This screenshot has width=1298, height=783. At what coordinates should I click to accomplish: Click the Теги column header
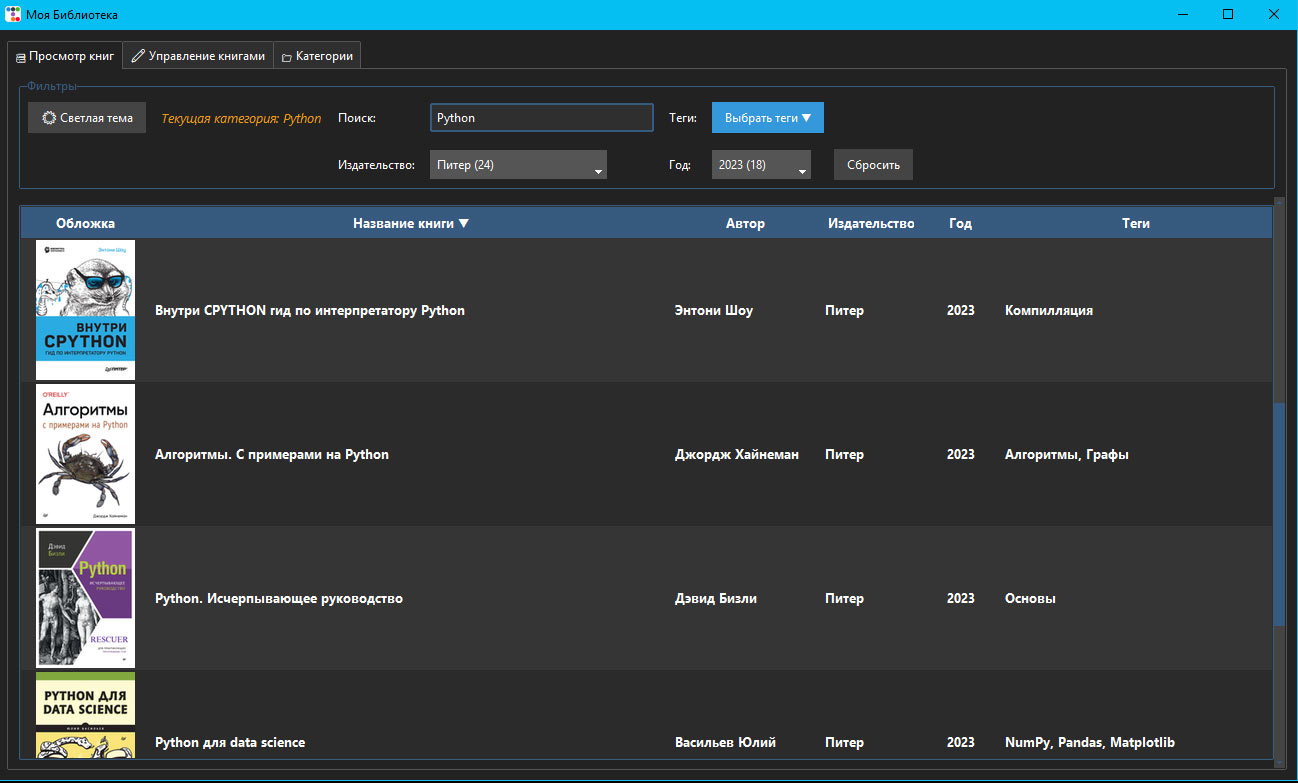point(1135,223)
